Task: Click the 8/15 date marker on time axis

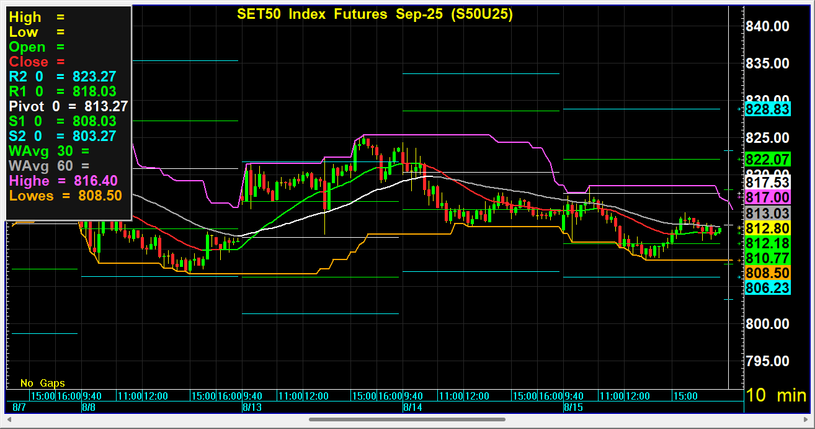Action: (573, 407)
